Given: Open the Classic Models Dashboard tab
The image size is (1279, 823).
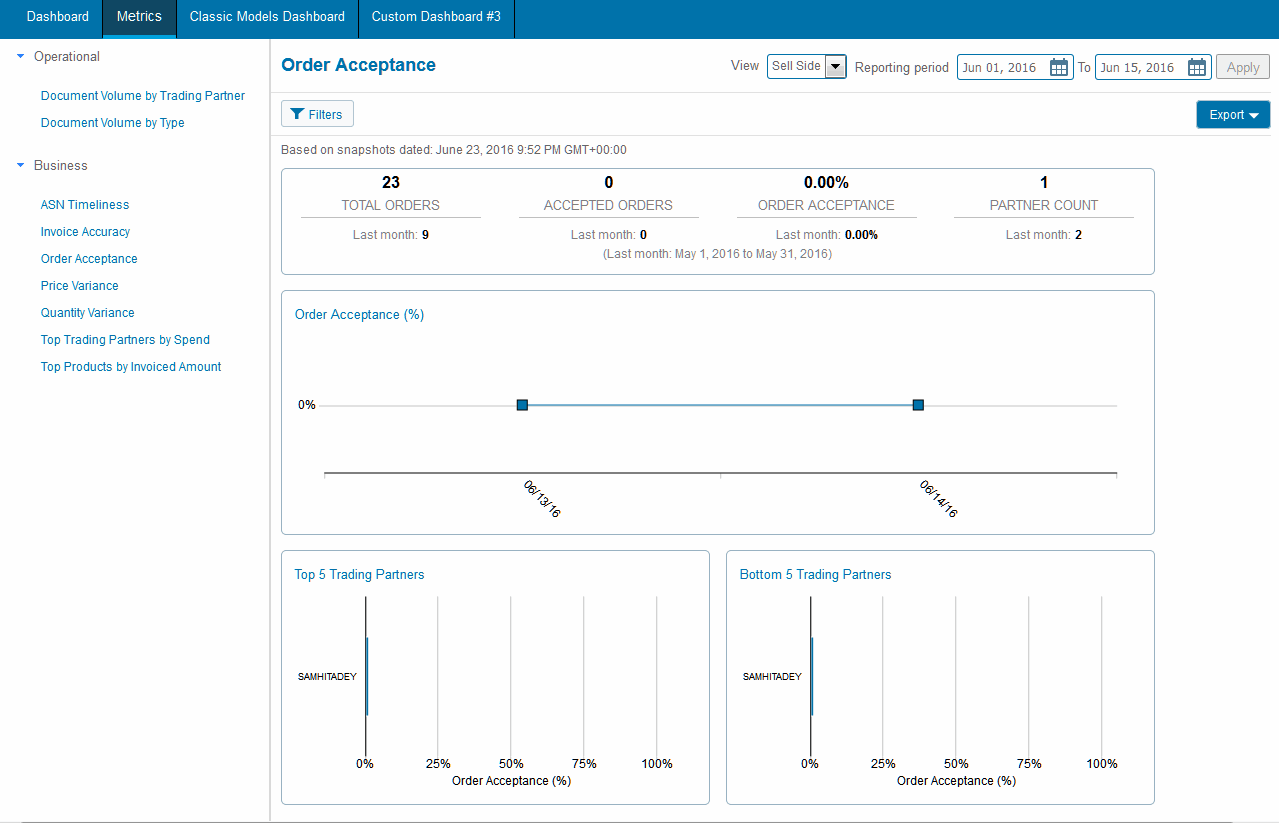Looking at the screenshot, I should pos(267,17).
